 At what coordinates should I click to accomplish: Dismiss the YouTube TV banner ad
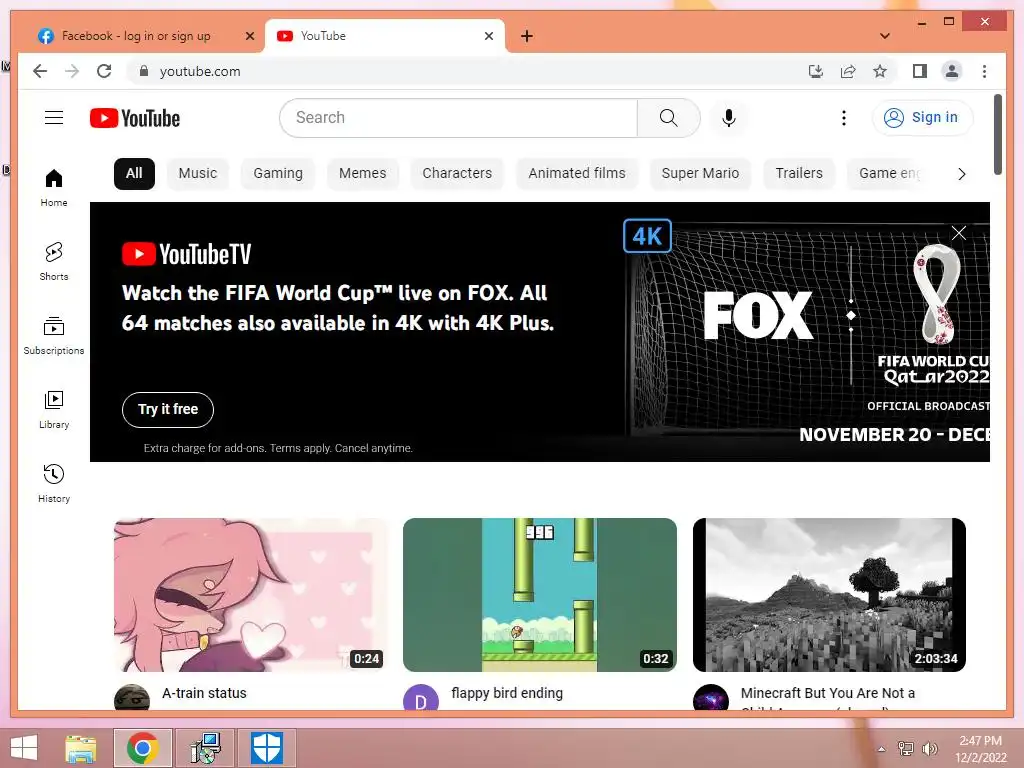click(958, 233)
